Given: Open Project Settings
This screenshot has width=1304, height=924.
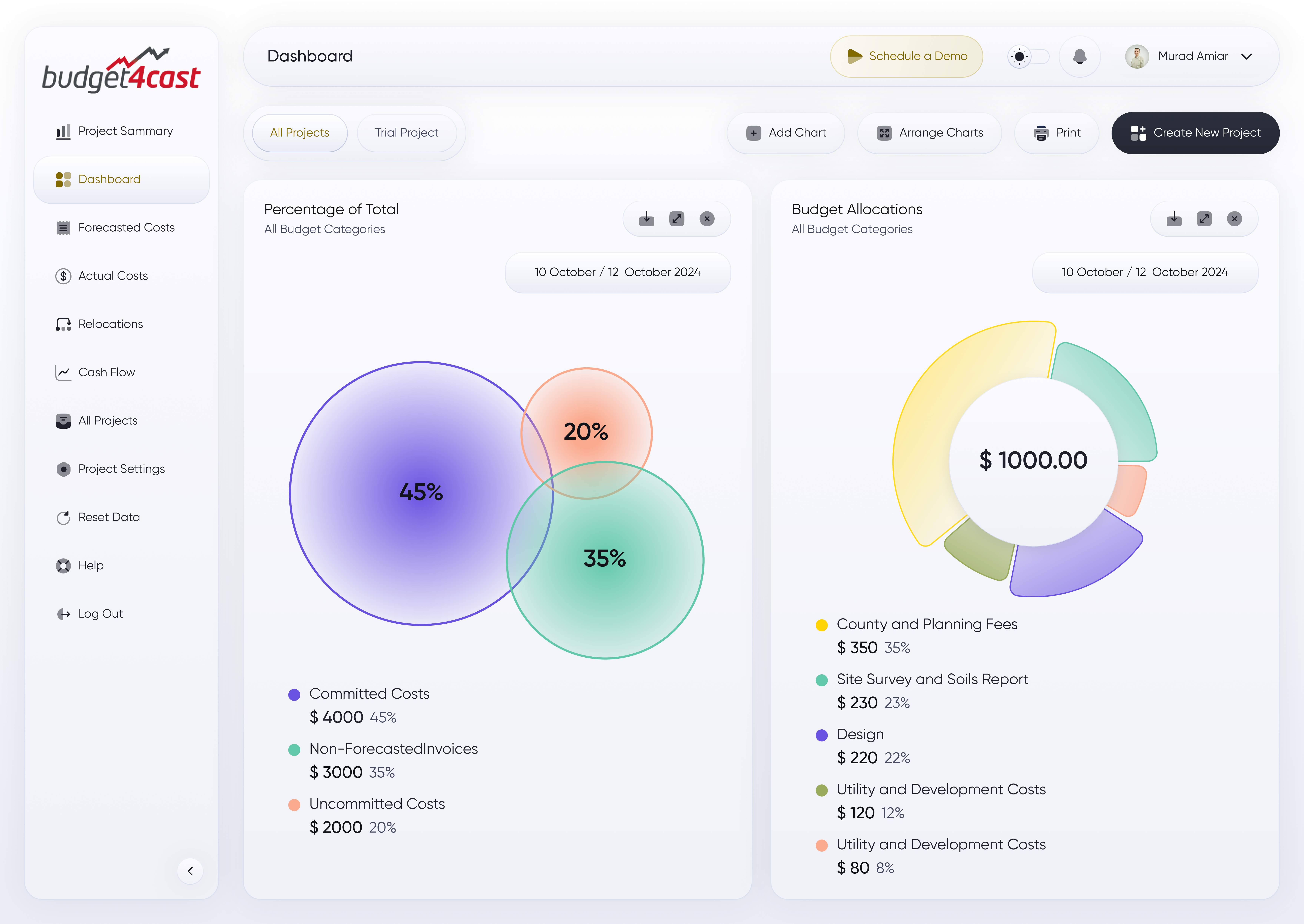Looking at the screenshot, I should pyautogui.click(x=121, y=468).
